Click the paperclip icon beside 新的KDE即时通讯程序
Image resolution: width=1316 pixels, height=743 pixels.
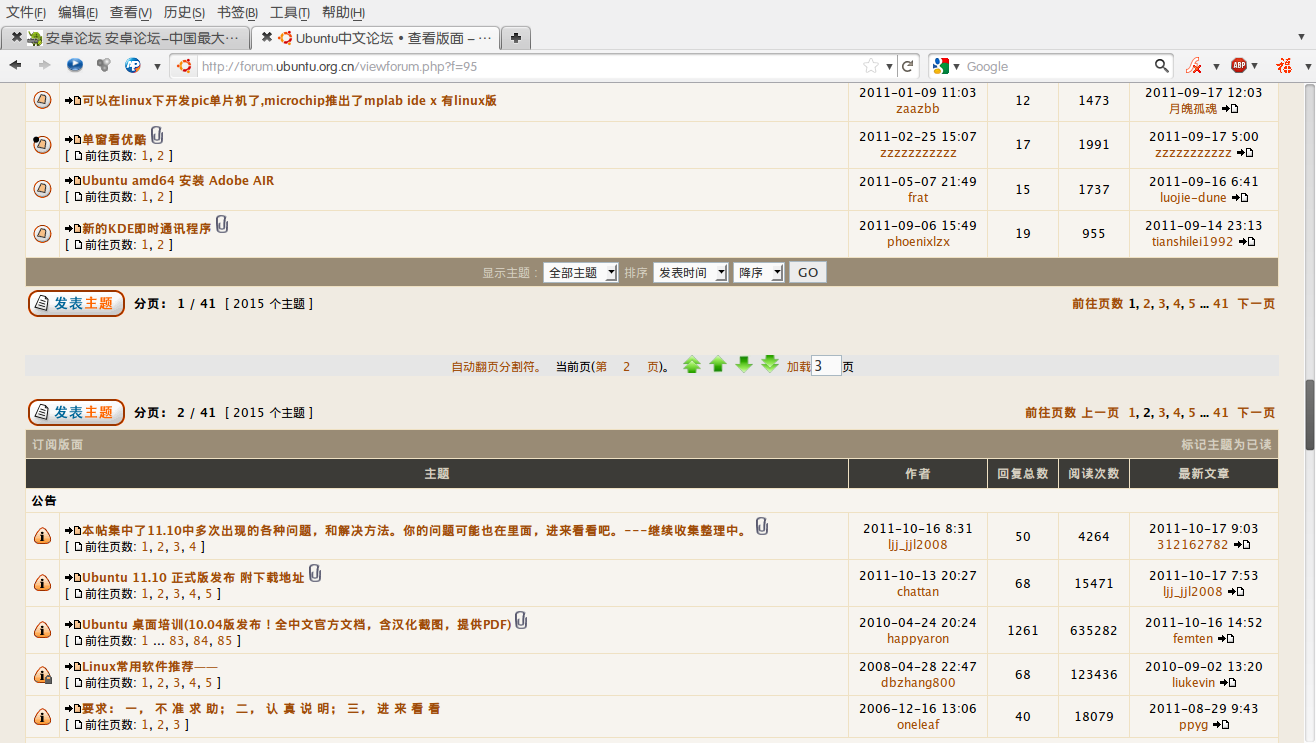222,225
